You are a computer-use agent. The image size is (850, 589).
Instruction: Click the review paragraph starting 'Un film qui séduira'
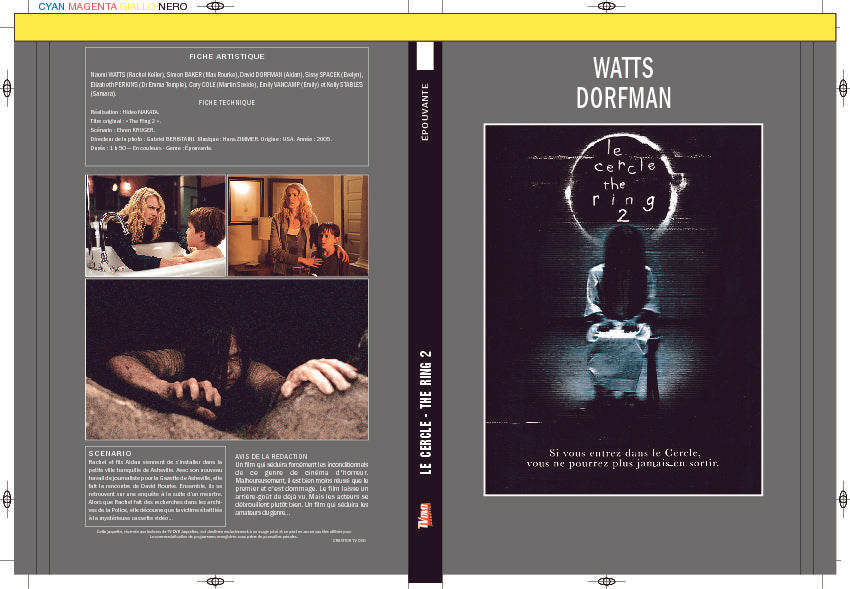[301, 489]
